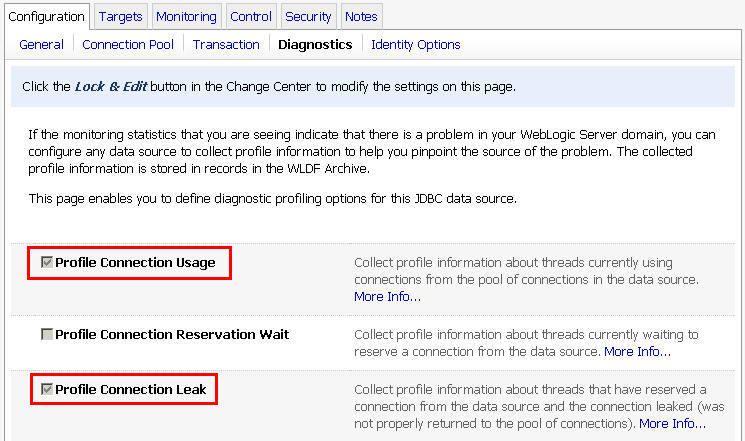Go to the Control tab

(x=251, y=17)
